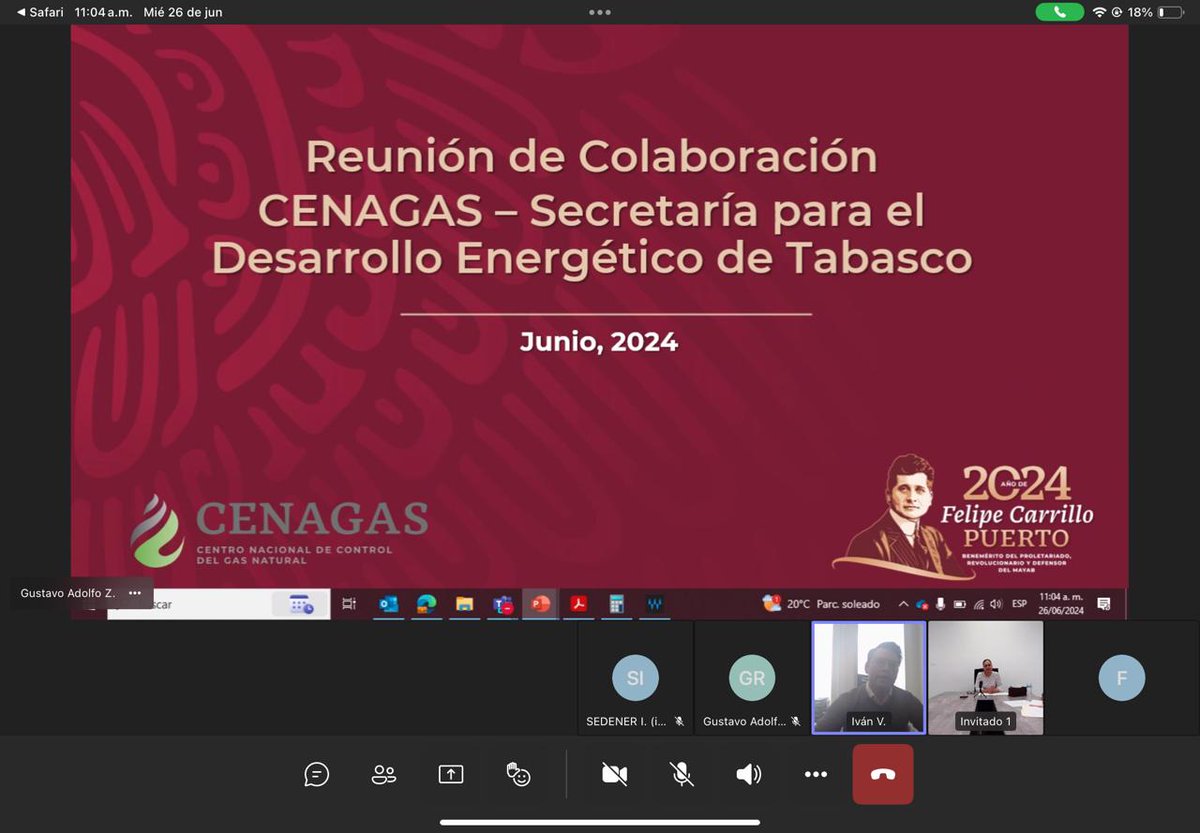Tap the muted mic icon on SEDENER tile

680,721
